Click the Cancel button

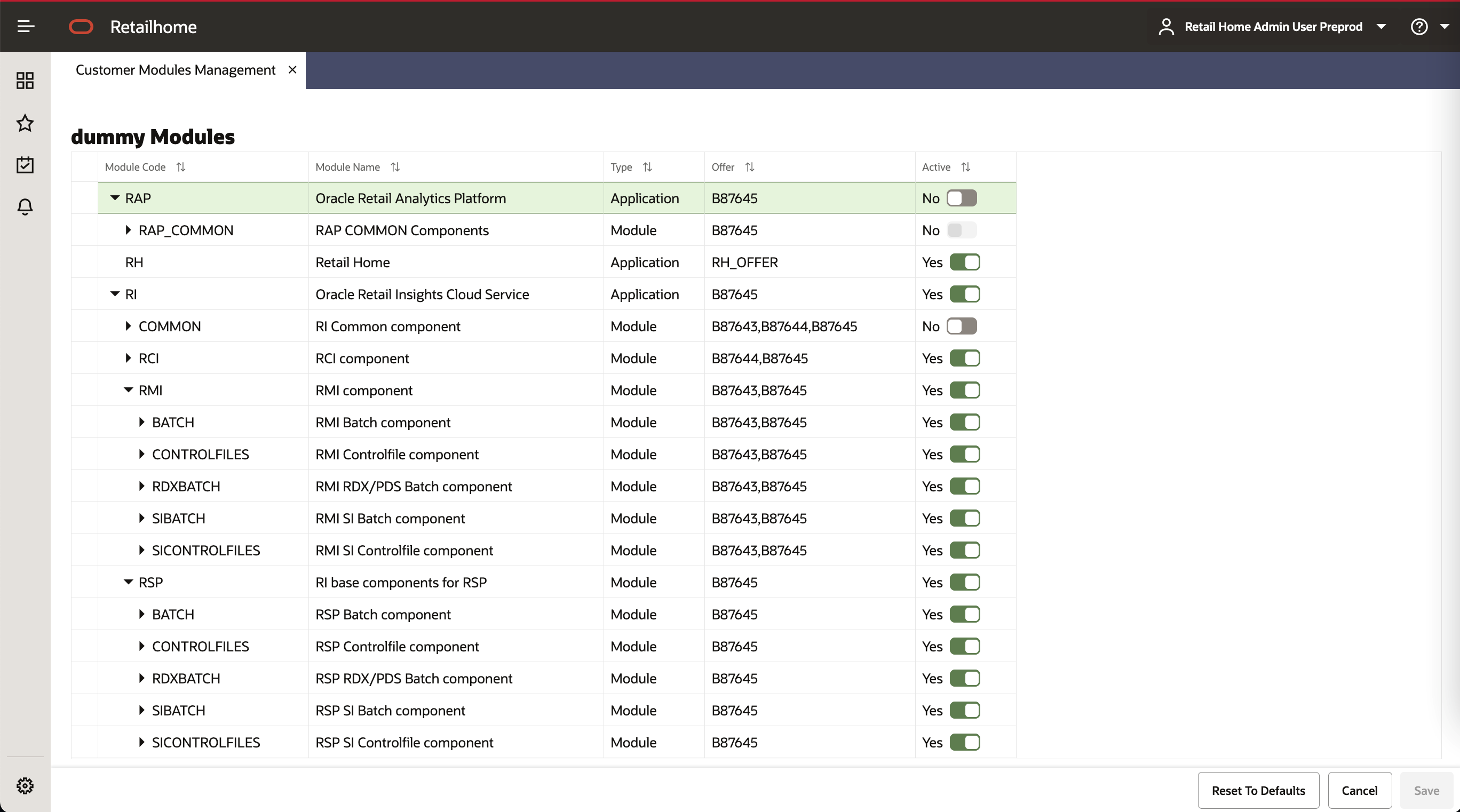1359,791
